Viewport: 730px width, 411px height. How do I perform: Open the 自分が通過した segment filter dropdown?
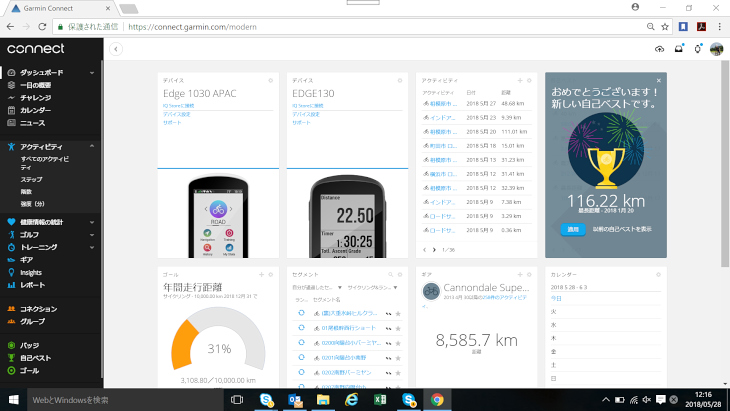click(x=317, y=288)
